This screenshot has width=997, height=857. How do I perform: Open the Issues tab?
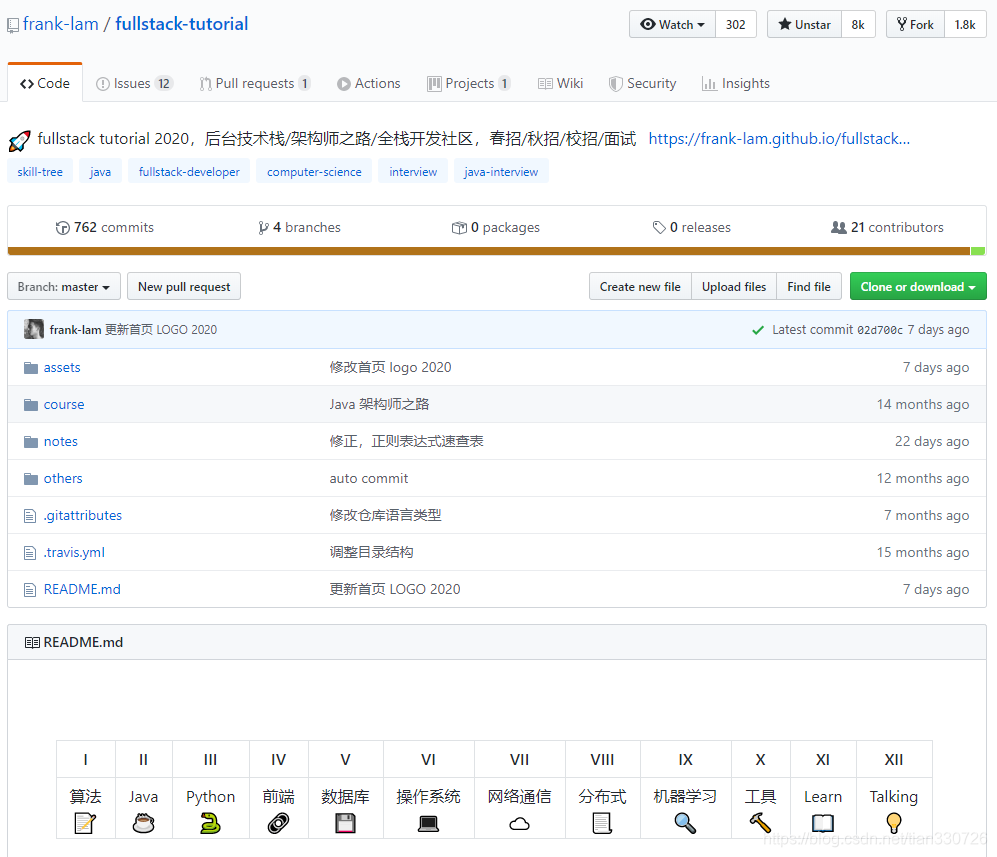coord(134,83)
